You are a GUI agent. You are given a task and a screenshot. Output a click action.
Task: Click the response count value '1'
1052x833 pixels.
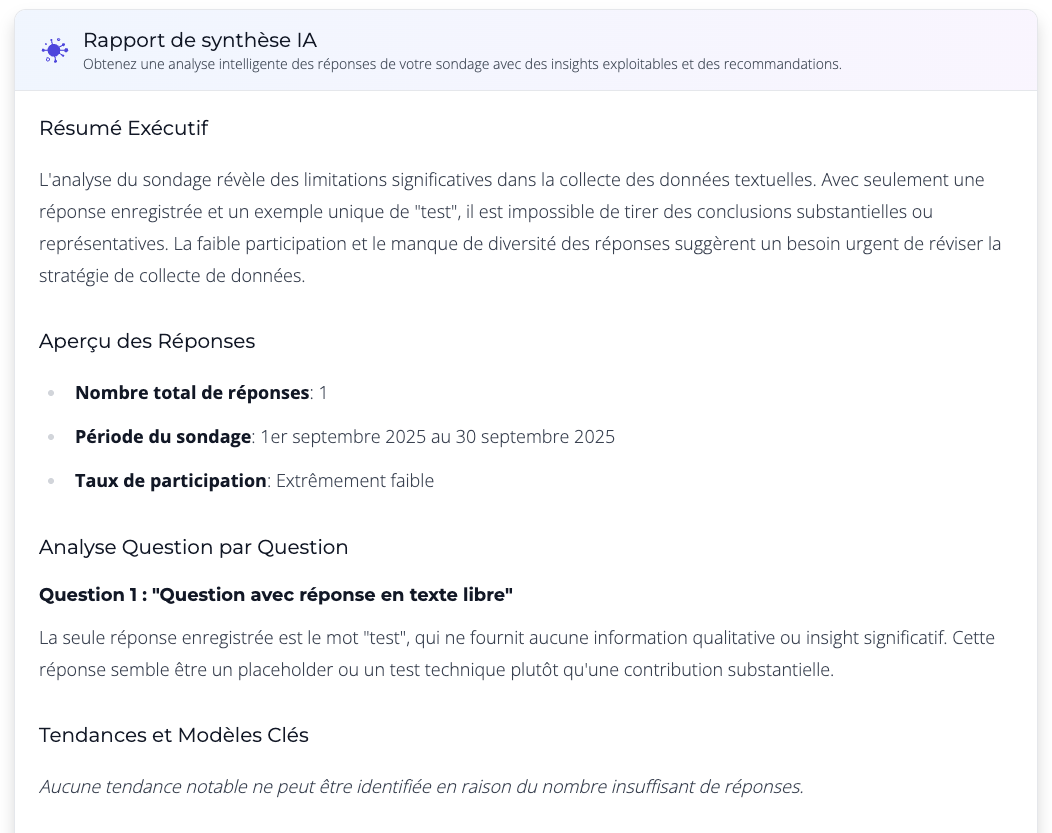(322, 392)
